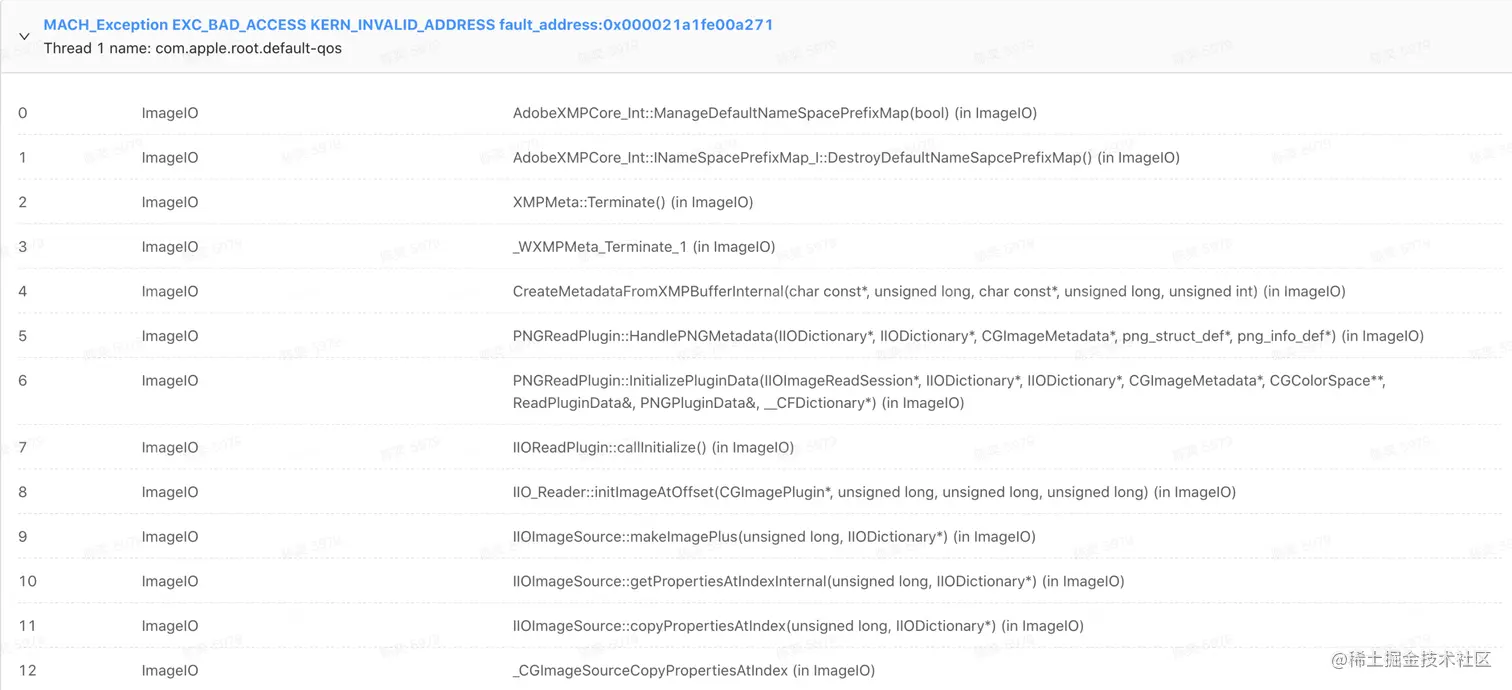Click the ImageIO module in frame 4
This screenshot has height=690, width=1512.
pos(170,291)
